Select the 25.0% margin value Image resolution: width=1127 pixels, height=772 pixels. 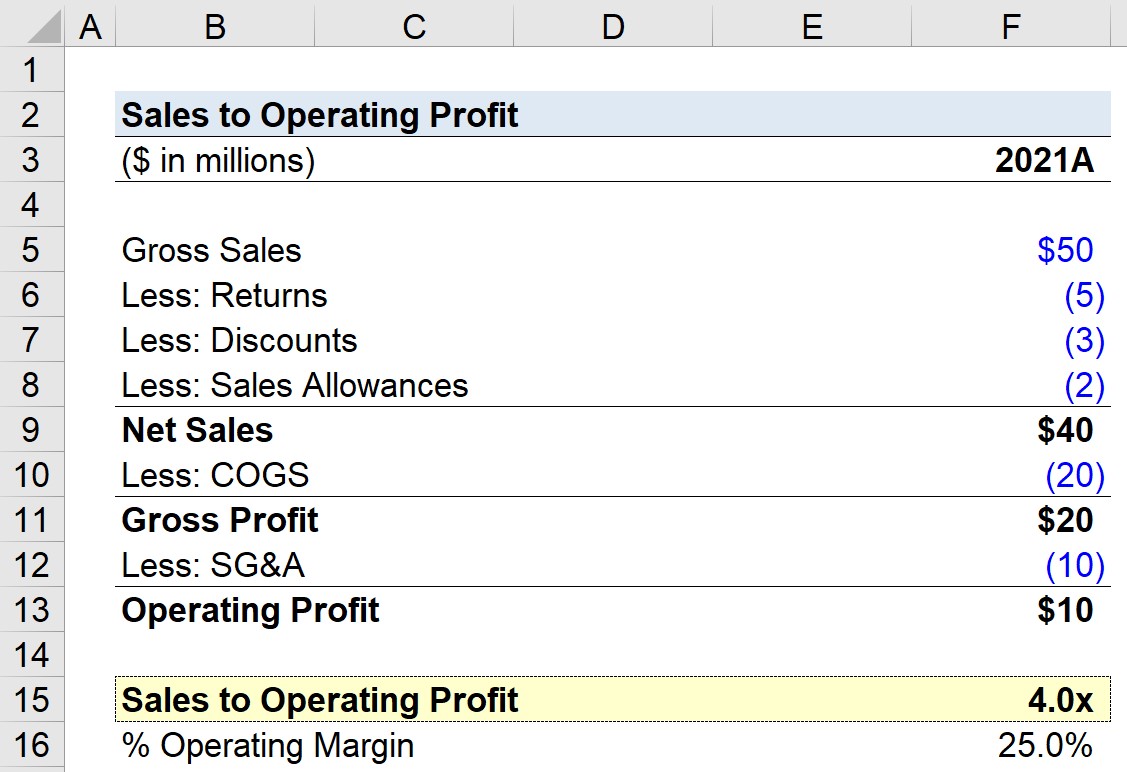(1045, 745)
